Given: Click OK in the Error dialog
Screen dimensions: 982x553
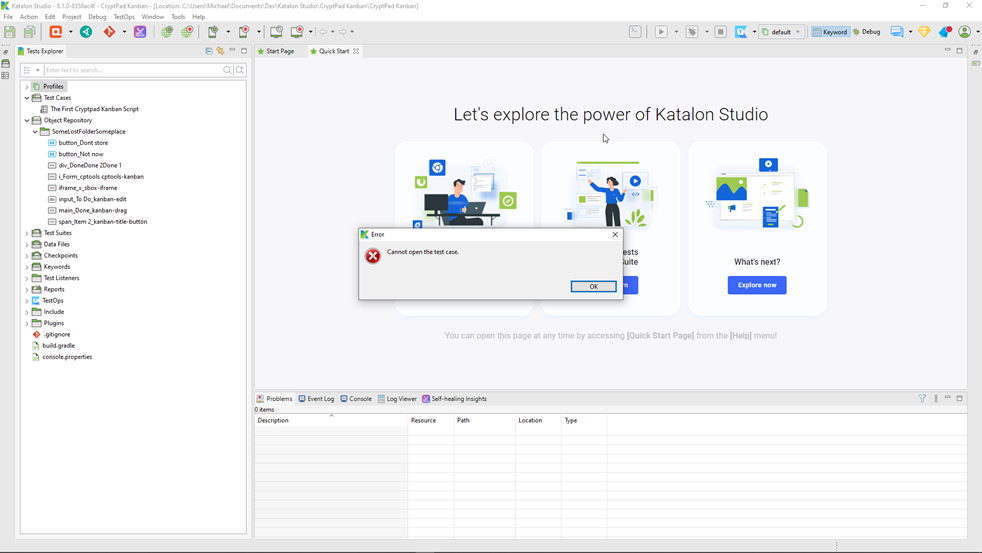Looking at the screenshot, I should (x=593, y=286).
